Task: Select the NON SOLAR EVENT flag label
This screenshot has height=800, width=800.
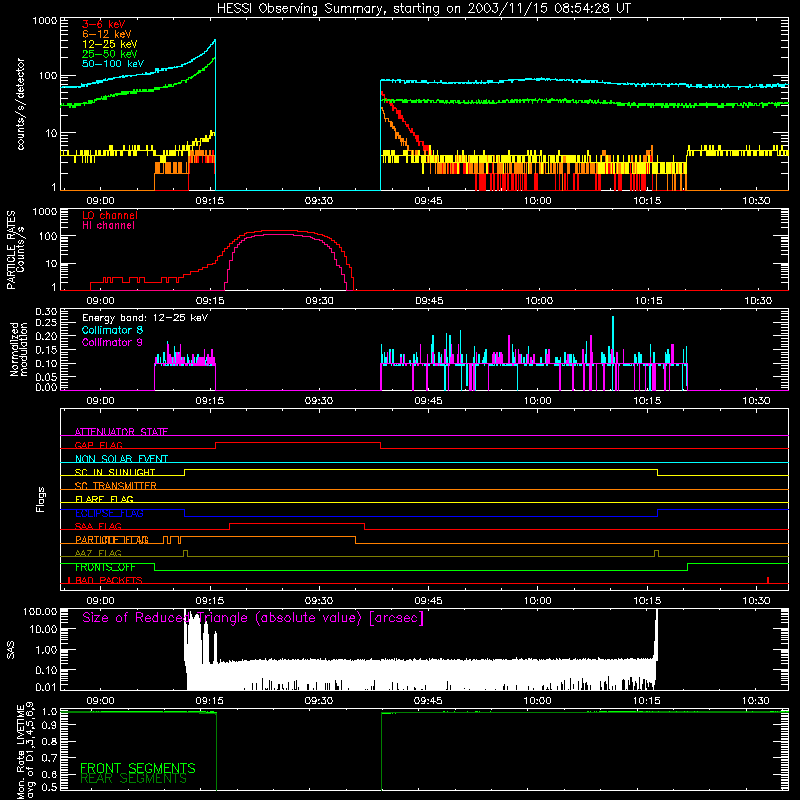Action: coord(121,459)
